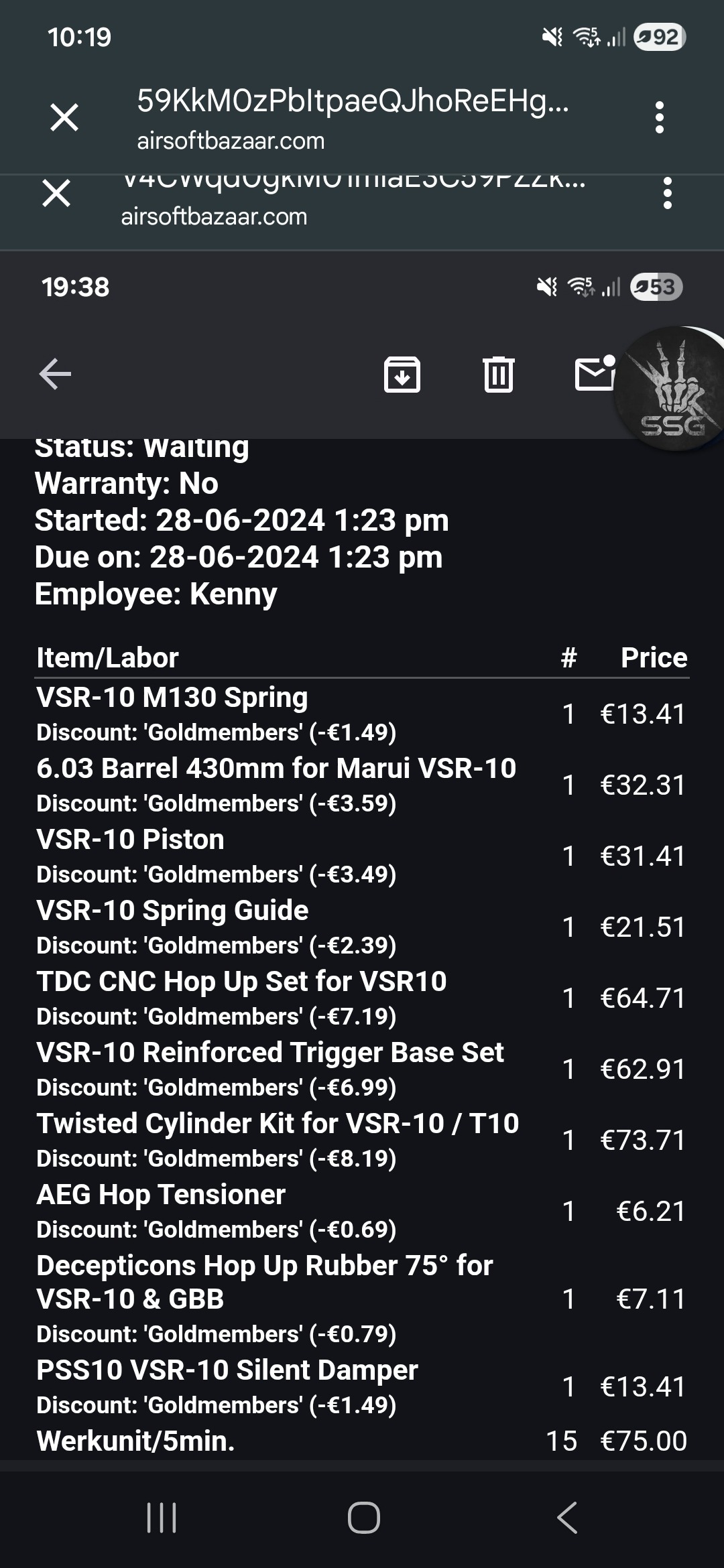Open the Android recent apps button

point(162,1518)
